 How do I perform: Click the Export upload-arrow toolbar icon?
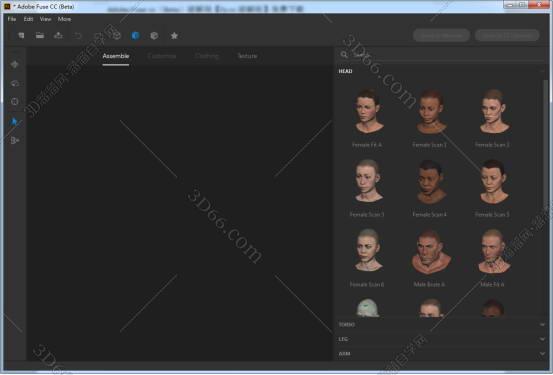58,36
